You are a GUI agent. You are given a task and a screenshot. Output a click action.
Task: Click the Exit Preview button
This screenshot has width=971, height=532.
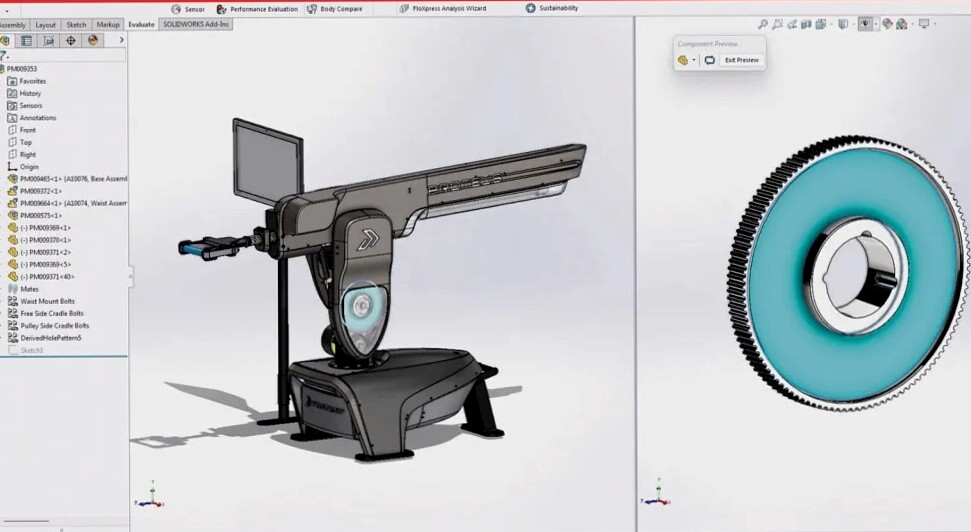click(741, 60)
